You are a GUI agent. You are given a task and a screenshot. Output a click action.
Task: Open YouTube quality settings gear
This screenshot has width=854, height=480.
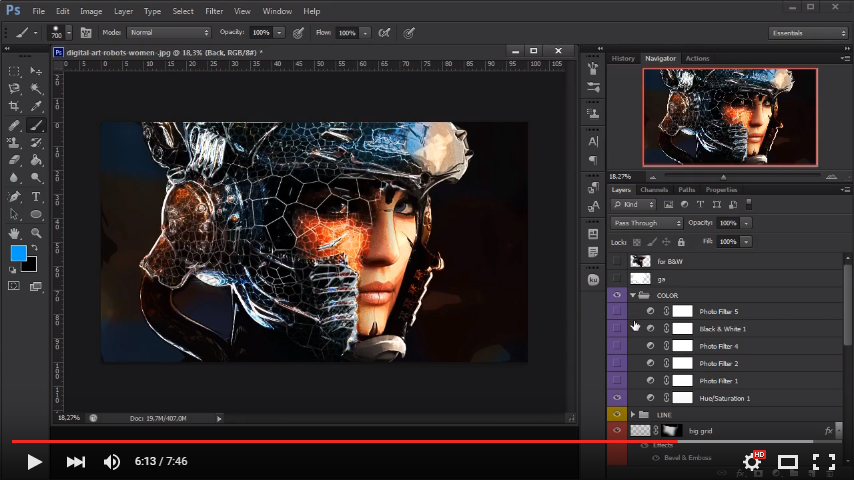753,461
